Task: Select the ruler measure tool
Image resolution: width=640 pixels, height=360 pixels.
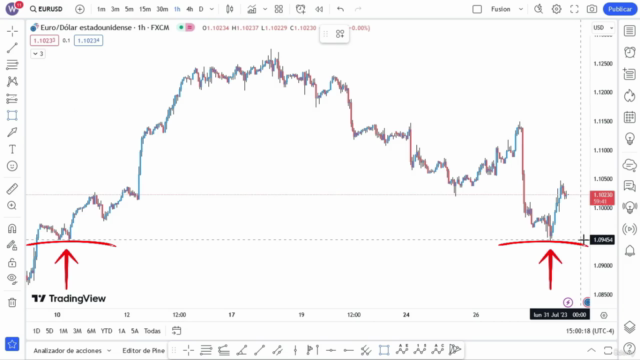Action: tap(12, 189)
